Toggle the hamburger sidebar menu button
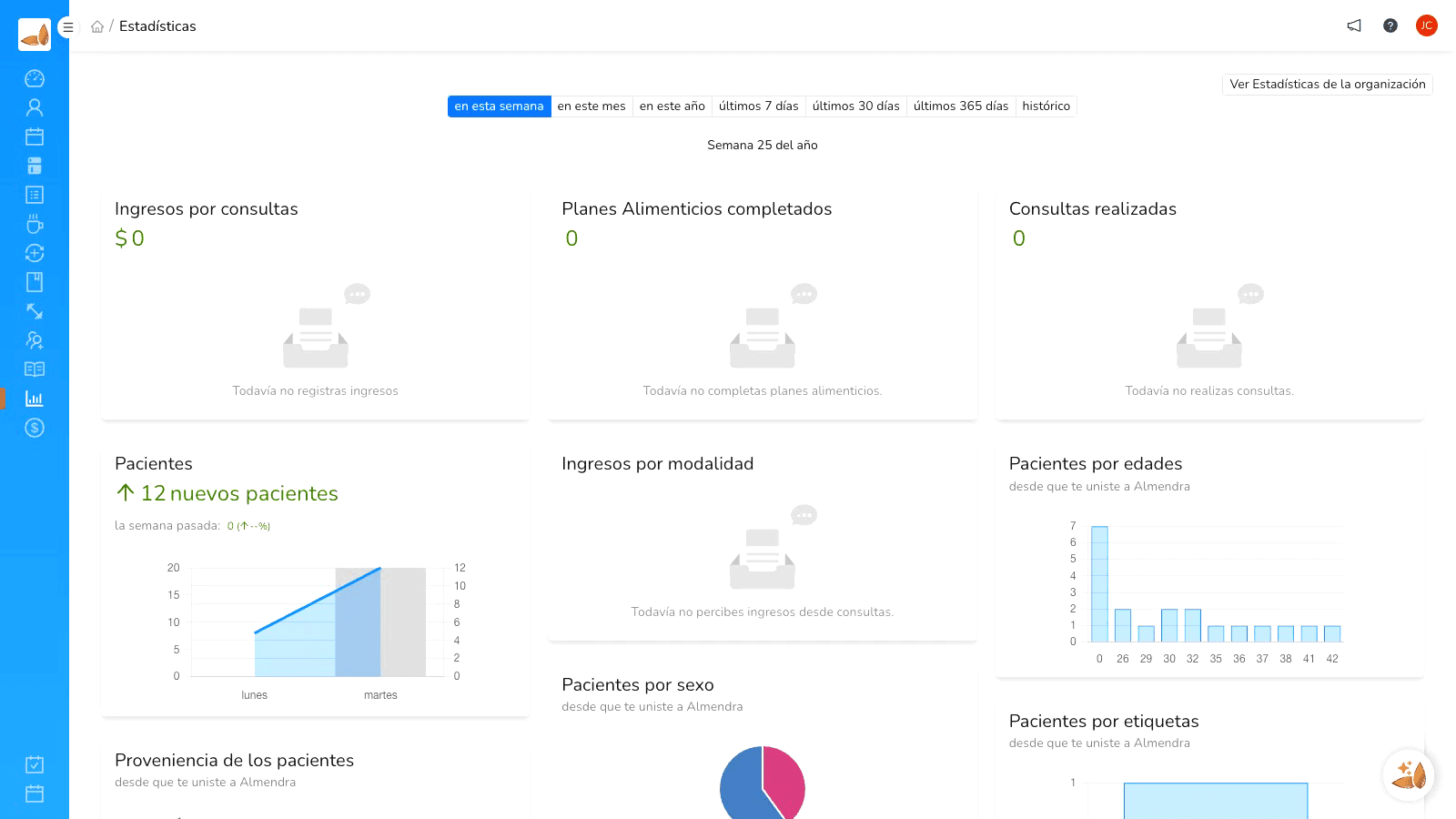1456x819 pixels. point(67,27)
